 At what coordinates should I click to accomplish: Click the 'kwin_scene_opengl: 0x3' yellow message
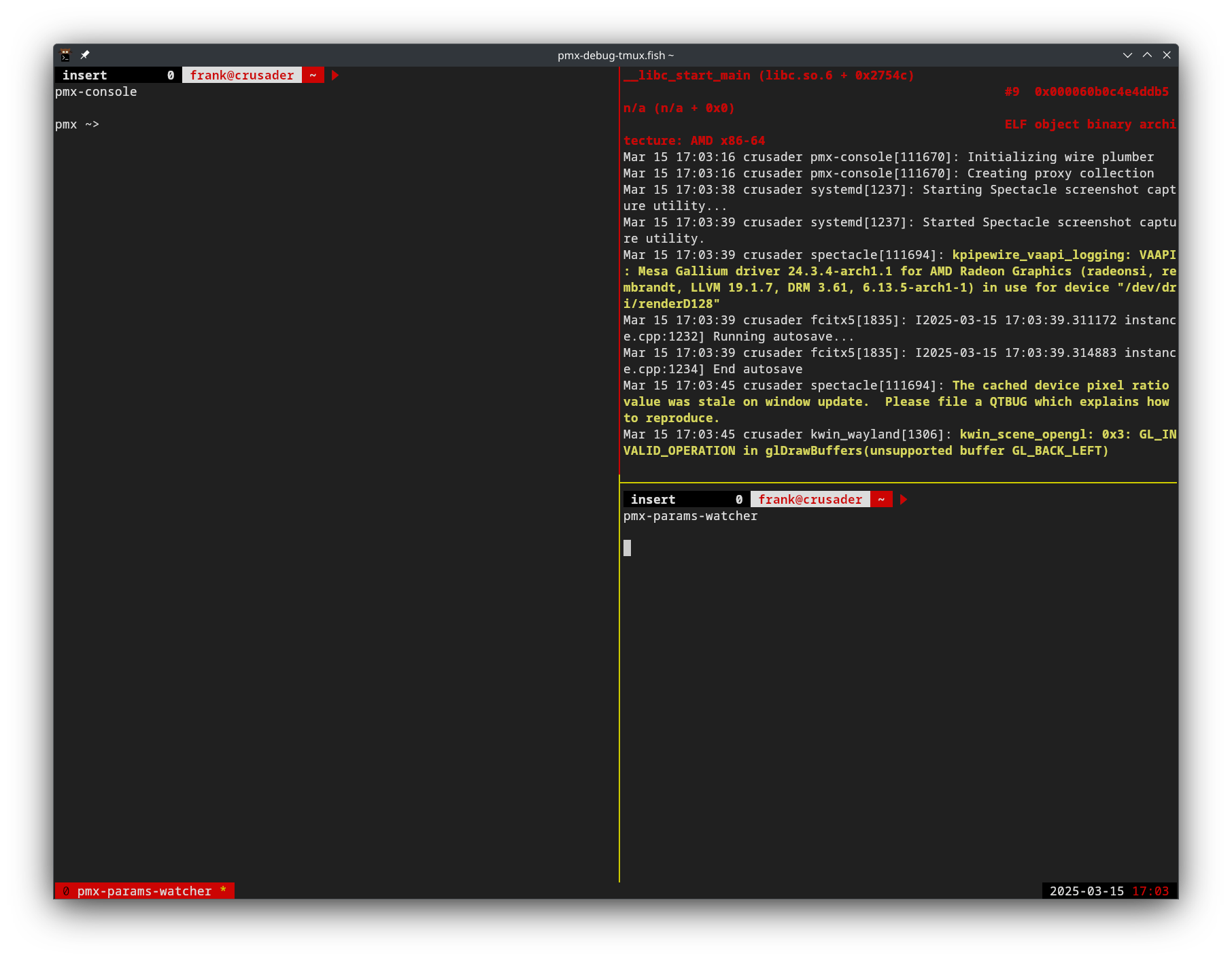coord(900,443)
